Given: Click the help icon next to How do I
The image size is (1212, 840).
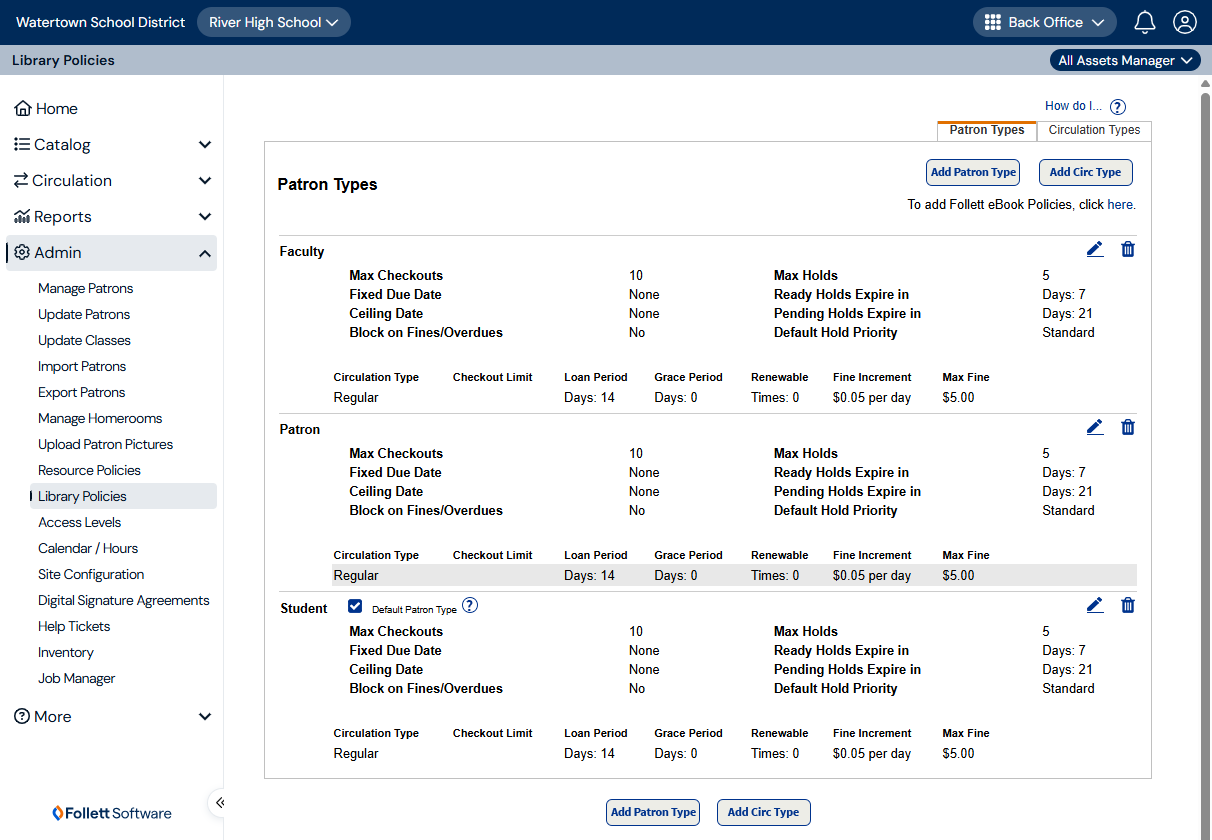Looking at the screenshot, I should (x=1118, y=107).
